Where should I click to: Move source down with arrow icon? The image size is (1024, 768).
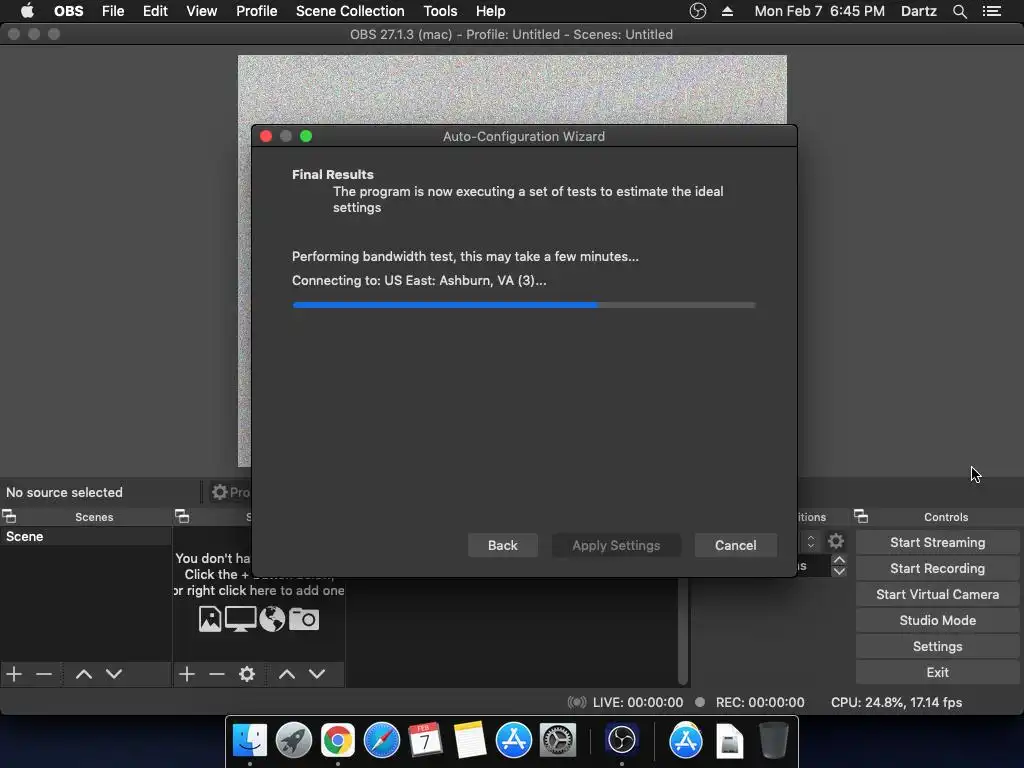(x=317, y=674)
